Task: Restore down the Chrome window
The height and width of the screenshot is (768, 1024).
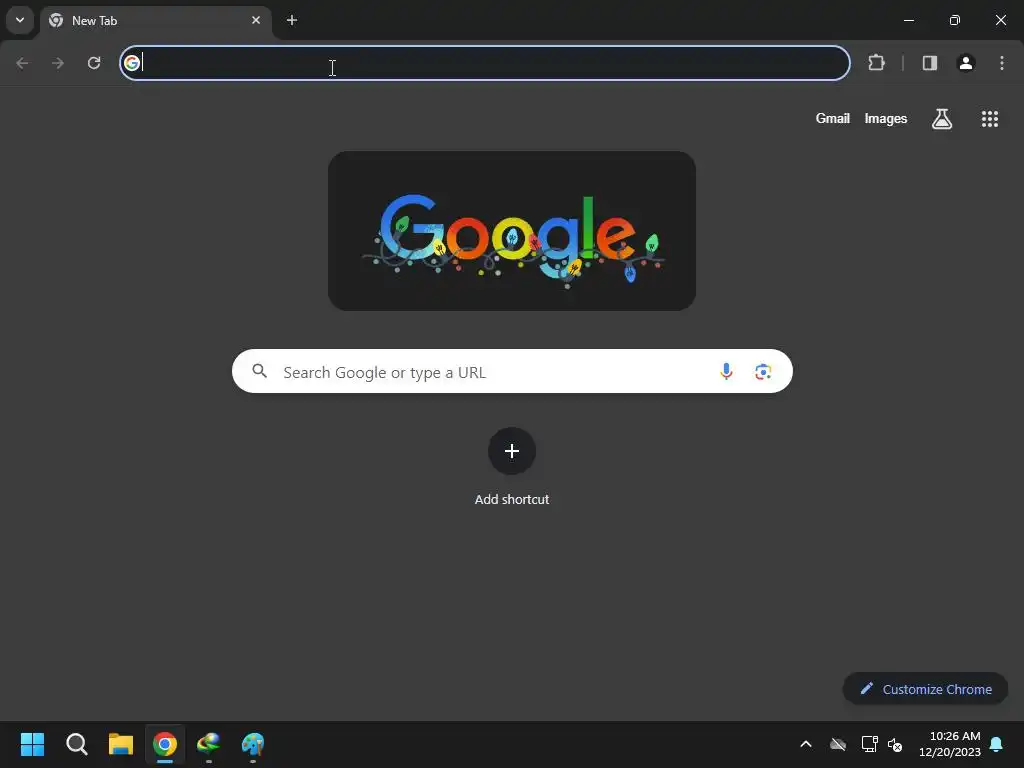Action: coord(955,20)
